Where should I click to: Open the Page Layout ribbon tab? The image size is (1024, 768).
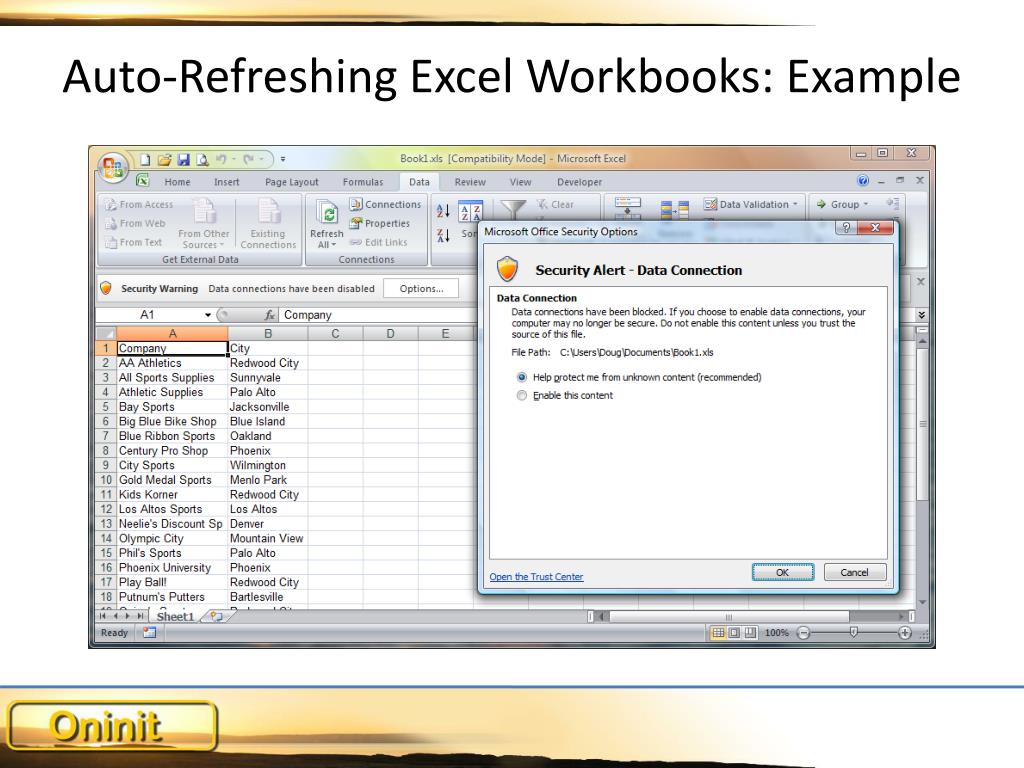pos(292,182)
